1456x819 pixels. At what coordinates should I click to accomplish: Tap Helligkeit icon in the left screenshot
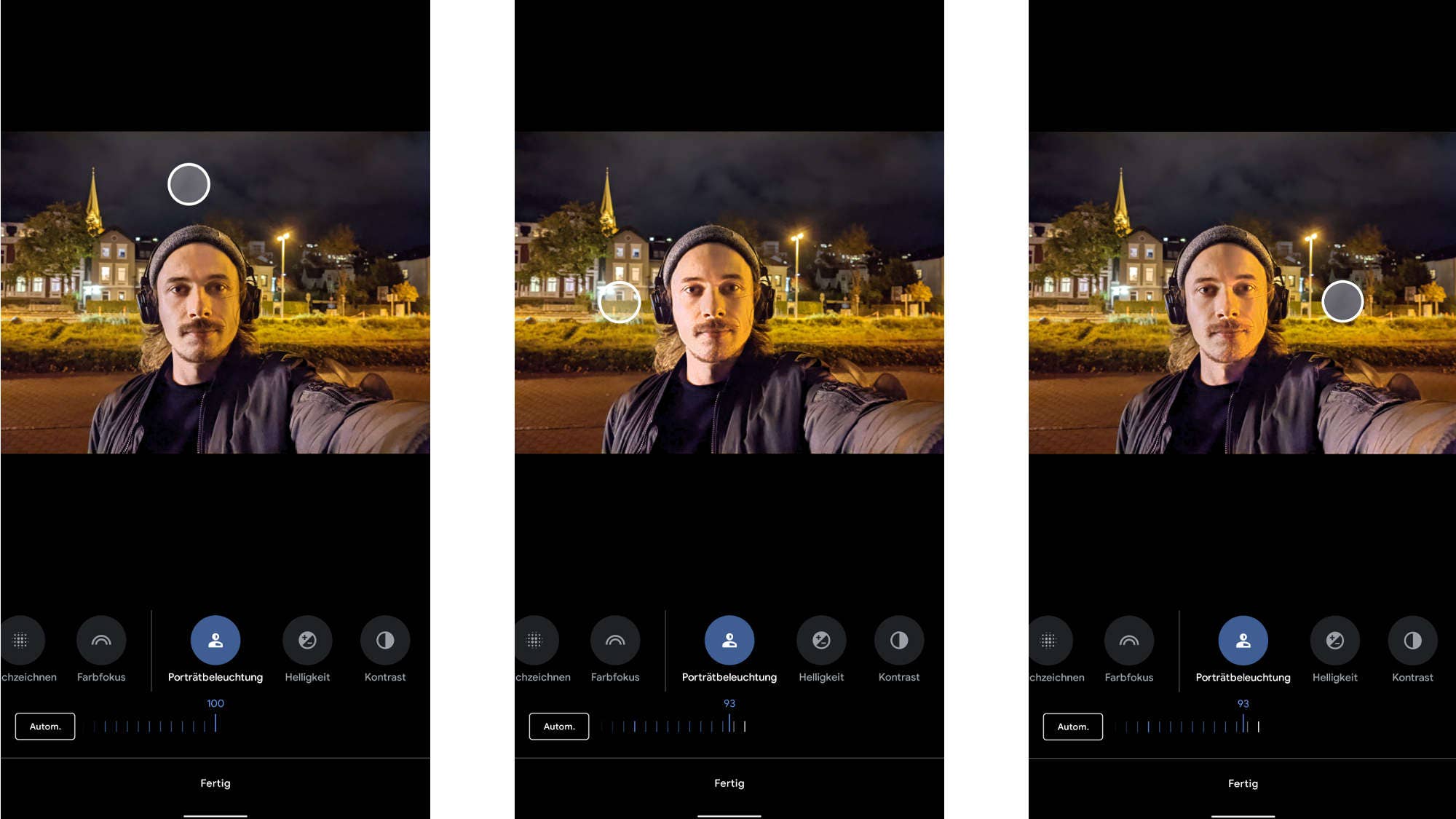[x=307, y=640]
